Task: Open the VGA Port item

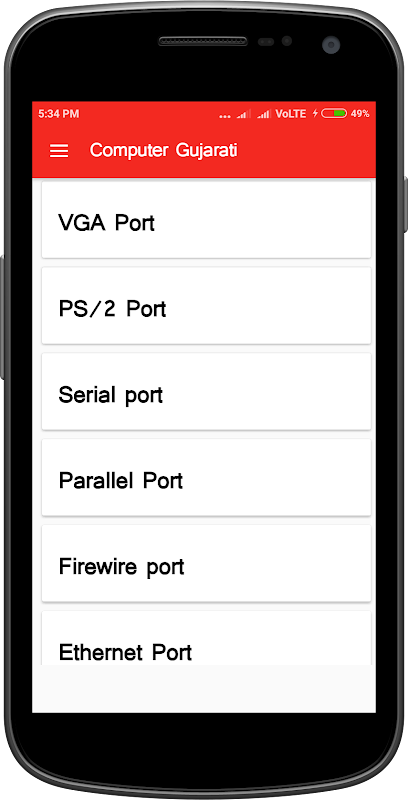Action: (206, 219)
